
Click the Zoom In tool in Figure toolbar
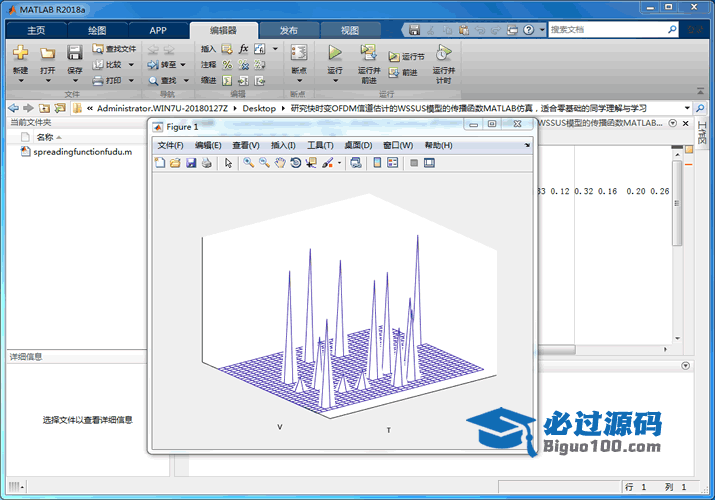point(248,163)
